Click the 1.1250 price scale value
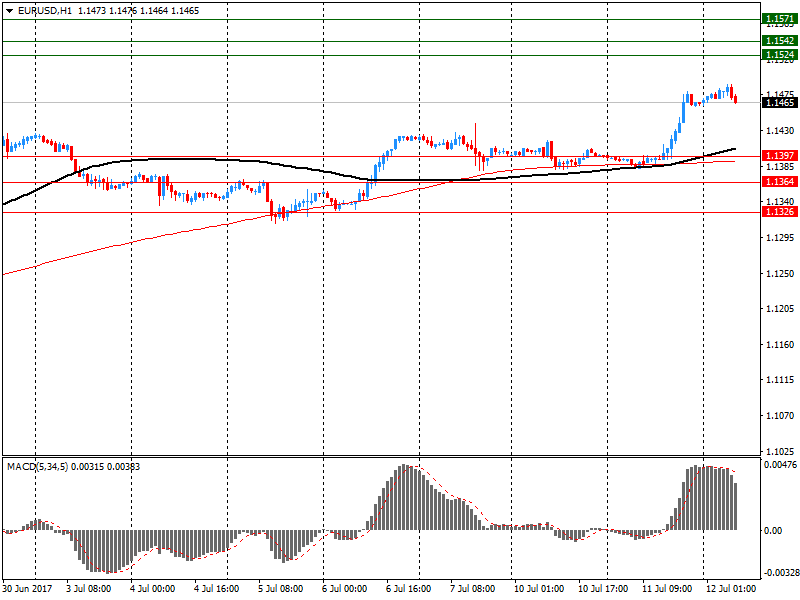The image size is (800, 600). click(780, 274)
